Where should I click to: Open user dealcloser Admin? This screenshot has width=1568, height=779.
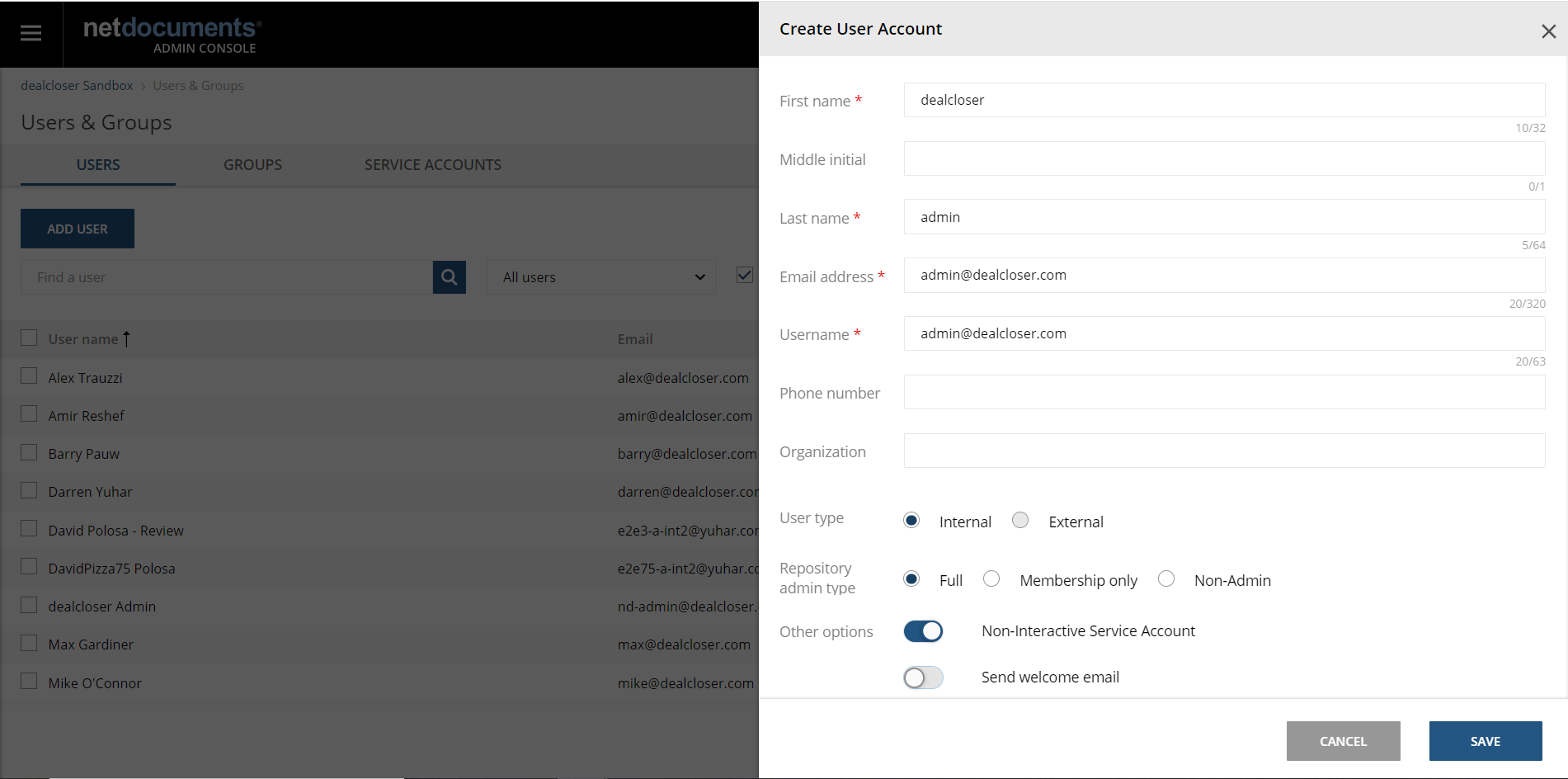(x=101, y=607)
